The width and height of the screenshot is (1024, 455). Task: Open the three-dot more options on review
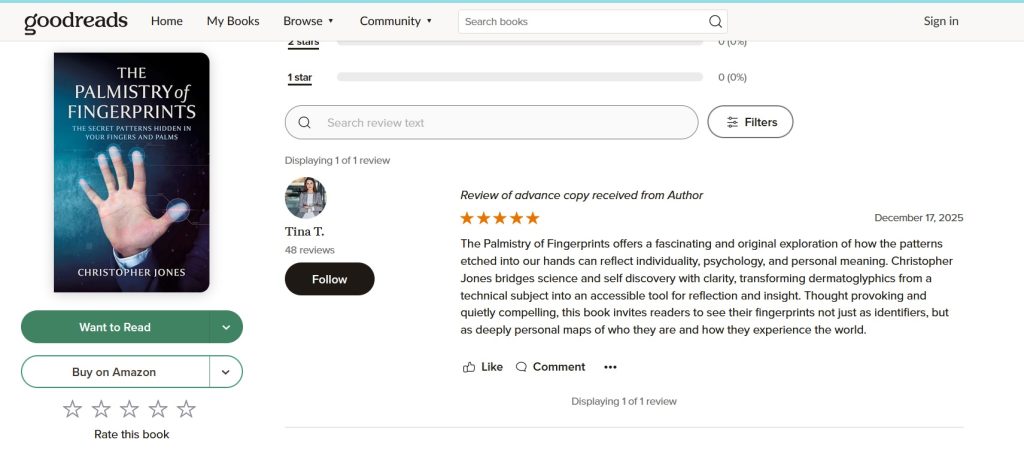click(x=610, y=367)
